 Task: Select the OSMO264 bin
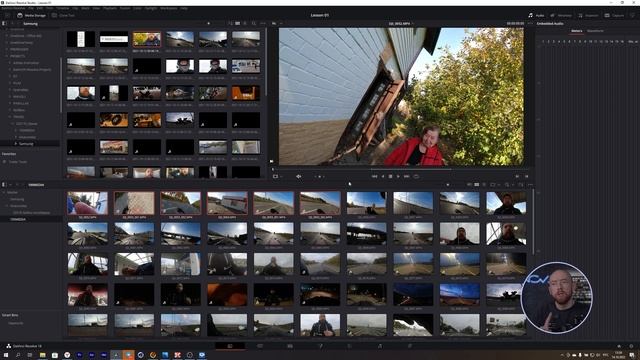[18, 219]
